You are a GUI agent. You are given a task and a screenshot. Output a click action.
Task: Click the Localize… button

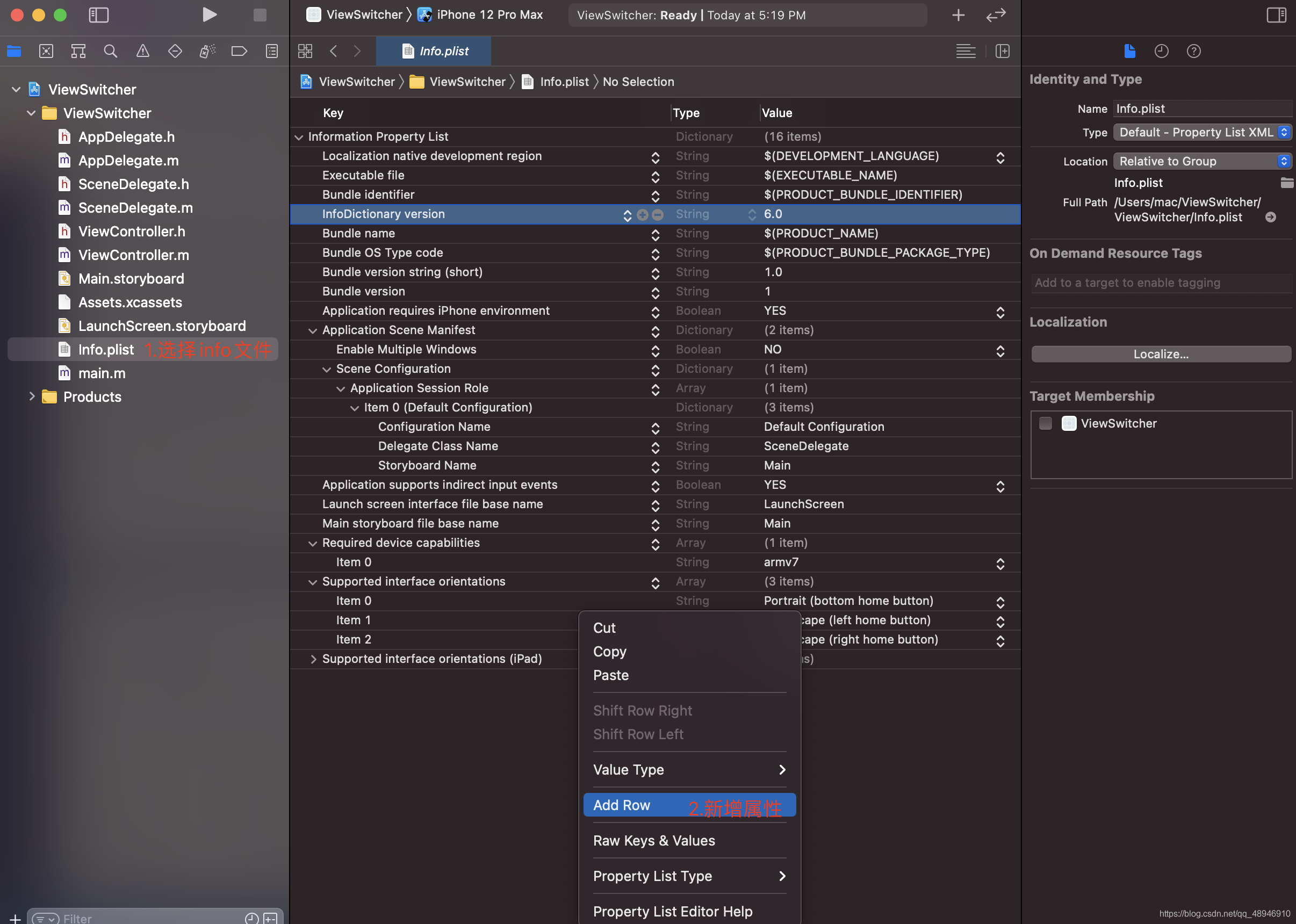(1161, 354)
